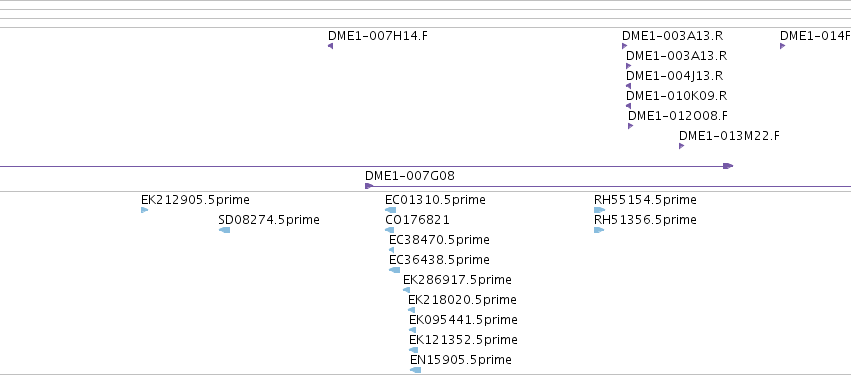Click the DME1-013M22.F purple arrow marker
Image resolution: width=851 pixels, height=375 pixels.
pyautogui.click(x=682, y=146)
